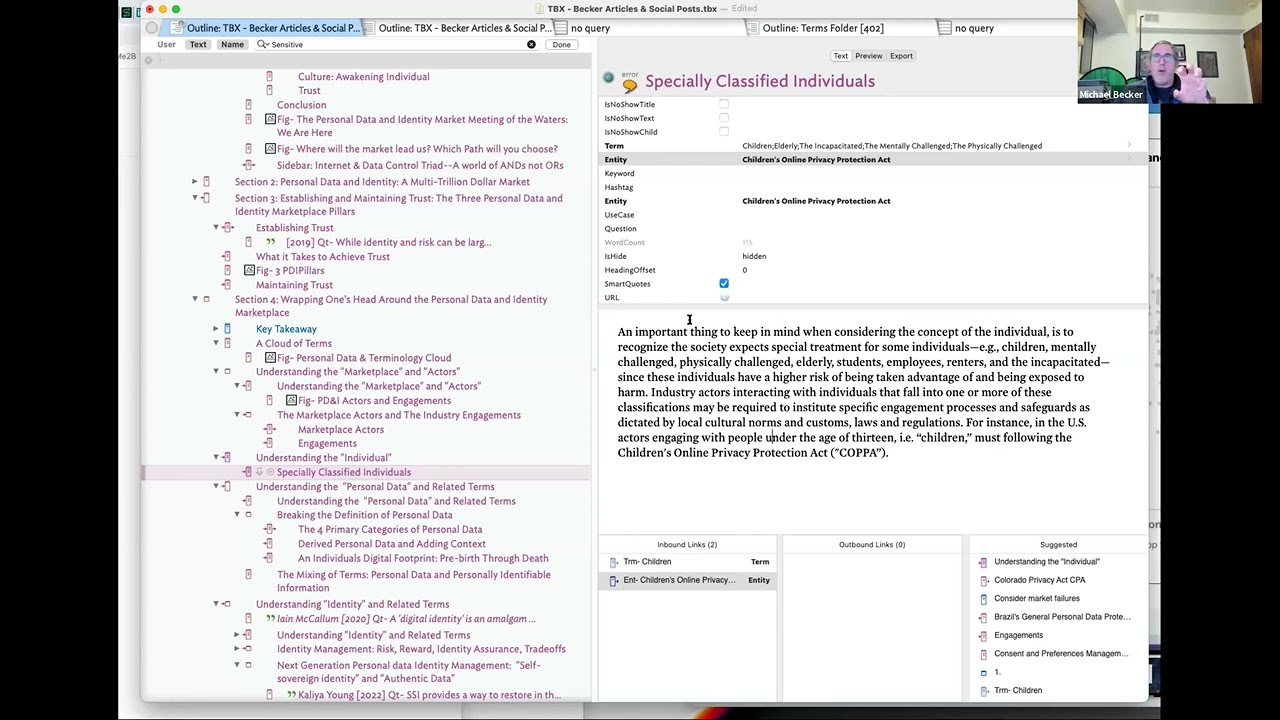This screenshot has width=1280, height=720.
Task: Choose the 'Name' search scope button
Action: click(232, 45)
